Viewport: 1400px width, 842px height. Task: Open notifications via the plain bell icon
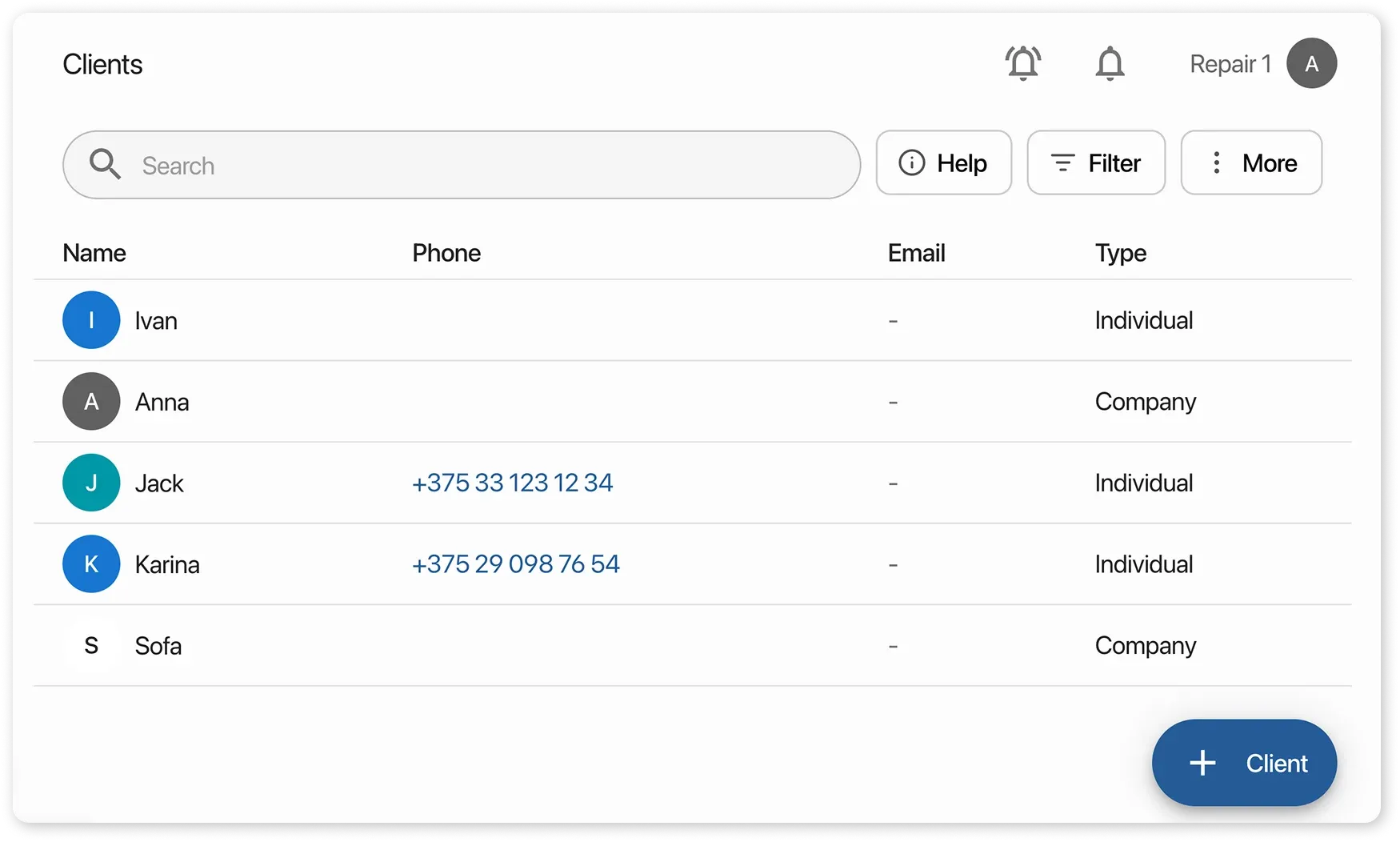(x=1110, y=63)
